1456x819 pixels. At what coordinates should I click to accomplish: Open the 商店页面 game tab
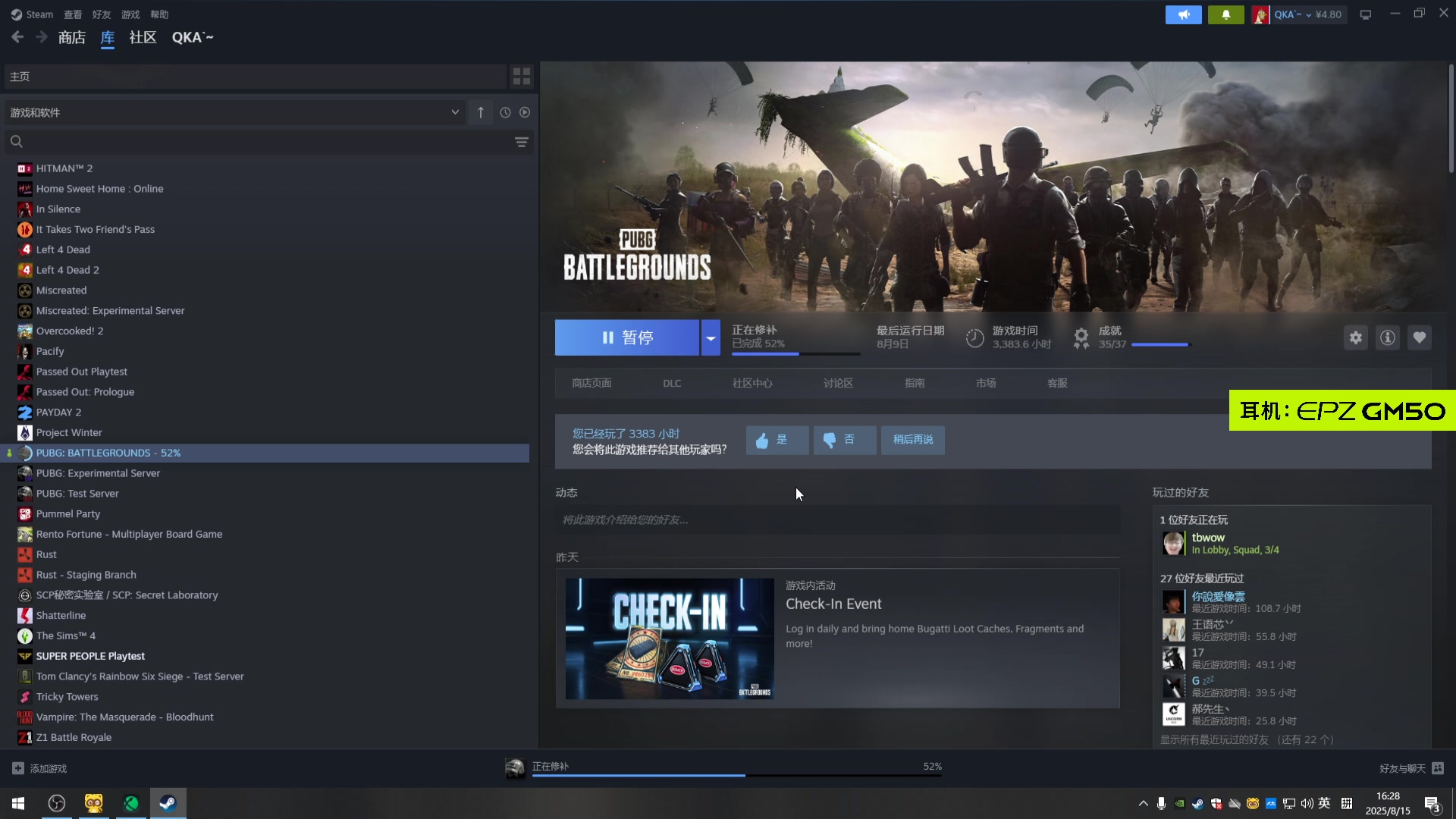tap(591, 383)
